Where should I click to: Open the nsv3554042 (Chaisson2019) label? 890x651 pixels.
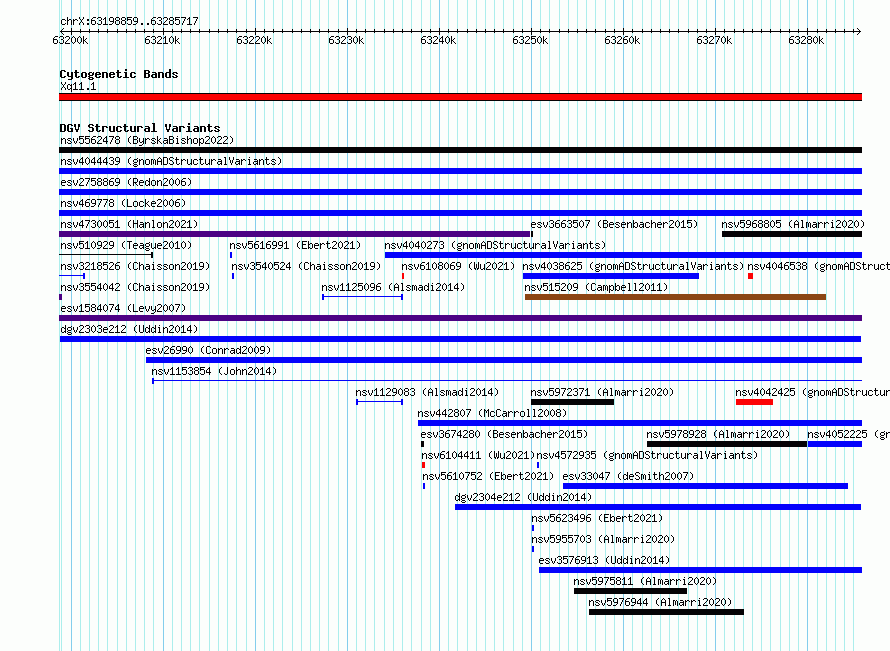(x=135, y=287)
